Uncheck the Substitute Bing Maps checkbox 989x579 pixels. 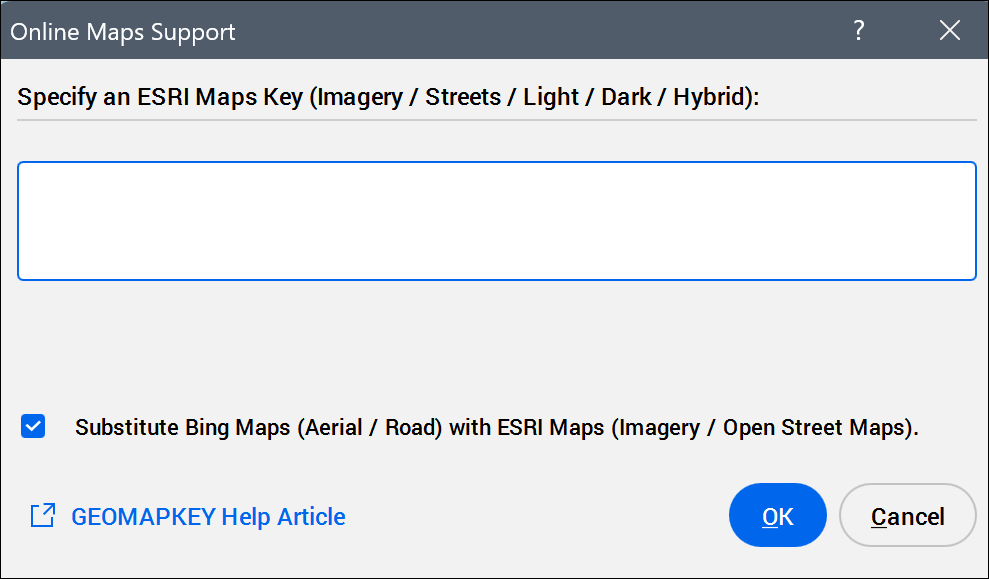33,427
